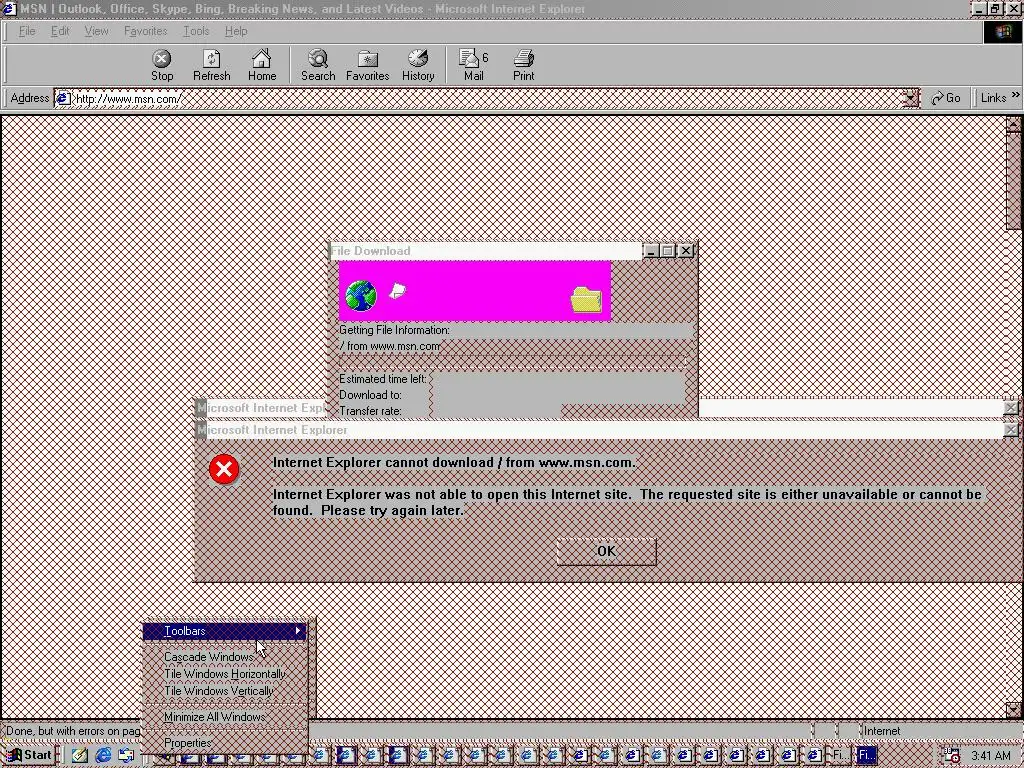The image size is (1024, 768).
Task: Open the Tools menu
Action: pos(196,31)
